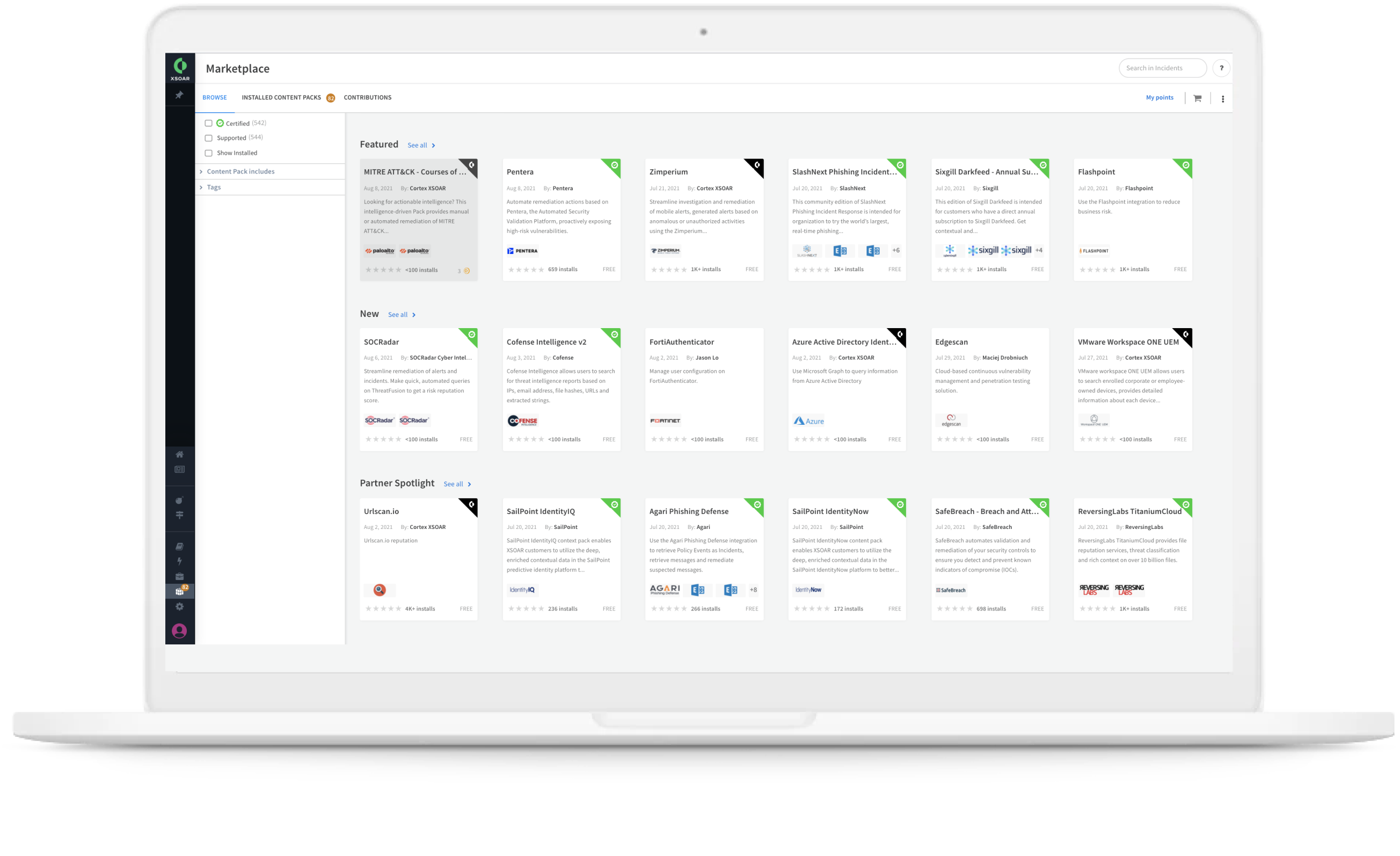This screenshot has width=1400, height=856.
Task: Click the star rating on the Pentera pack
Action: pyautogui.click(x=526, y=270)
